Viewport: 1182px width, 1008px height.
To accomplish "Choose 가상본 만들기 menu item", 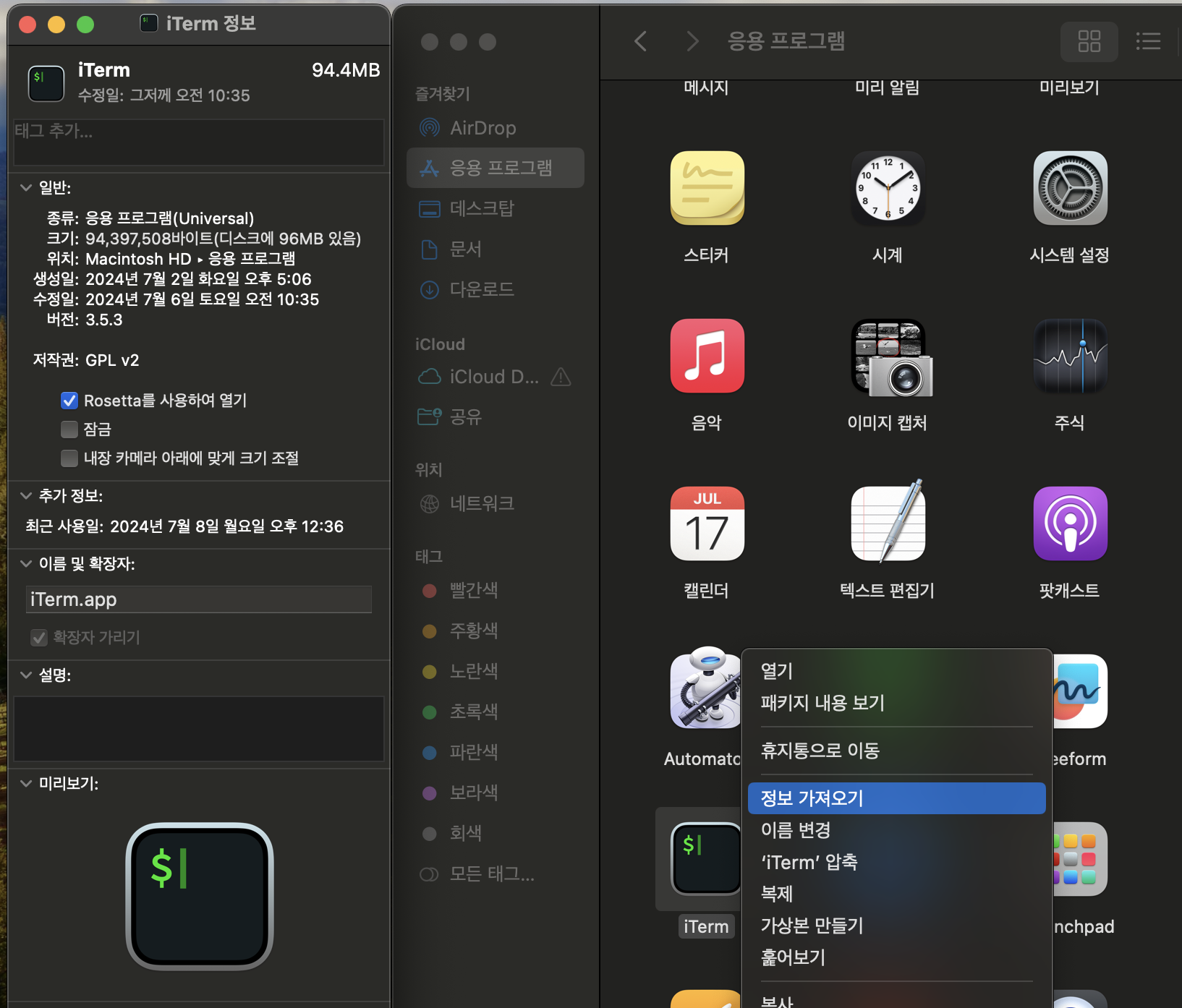I will point(897,926).
